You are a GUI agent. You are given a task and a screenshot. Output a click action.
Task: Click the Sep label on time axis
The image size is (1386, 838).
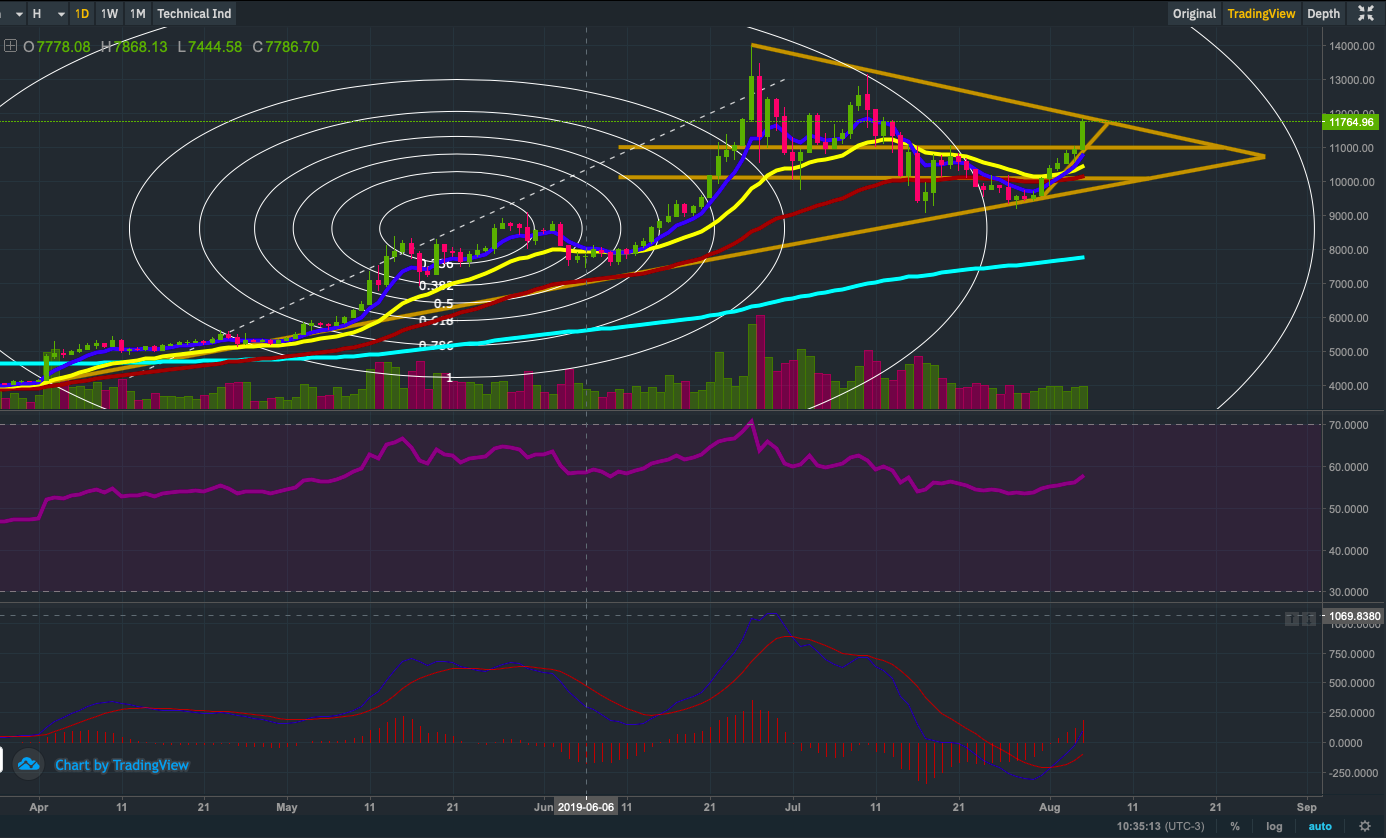(x=1306, y=806)
